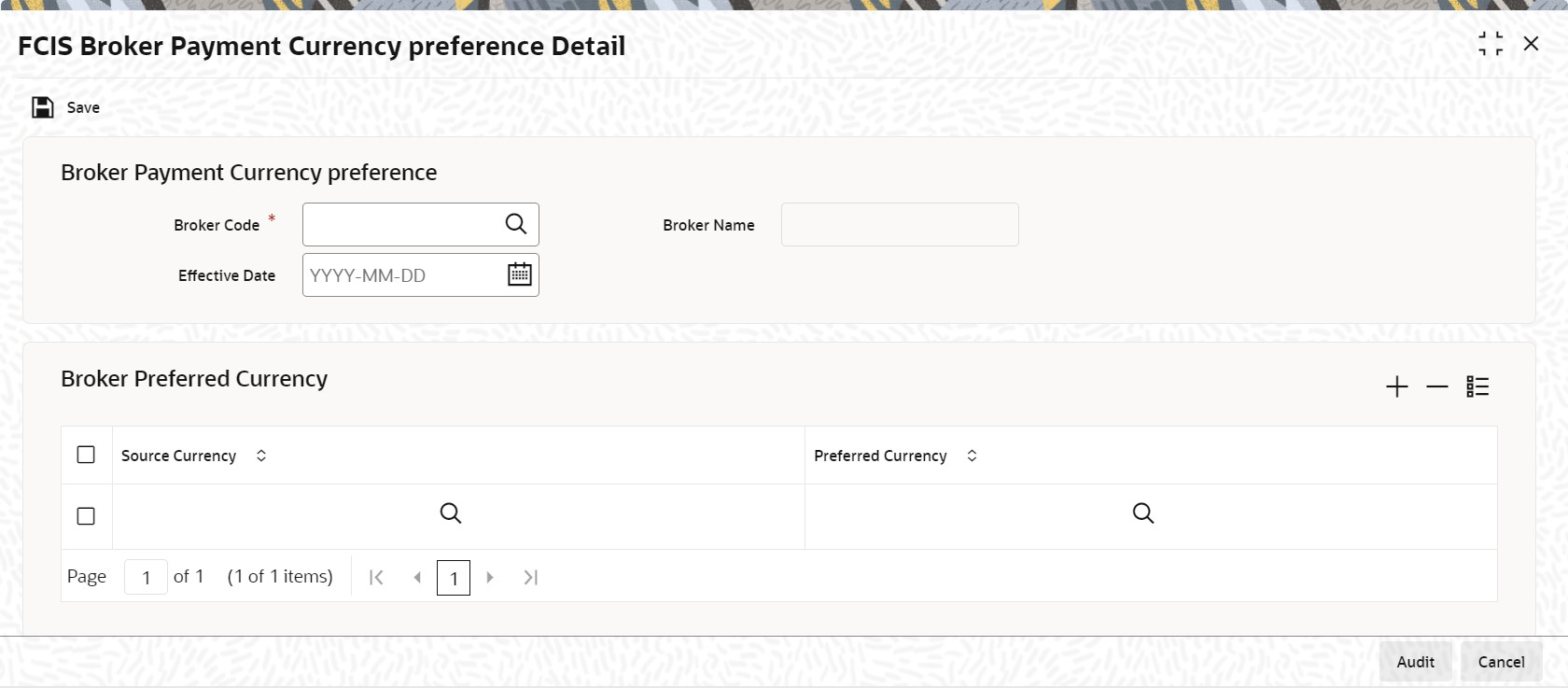The height and width of the screenshot is (688, 1568).
Task: Search Preferred Currency lookup in table row
Action: tap(1143, 513)
